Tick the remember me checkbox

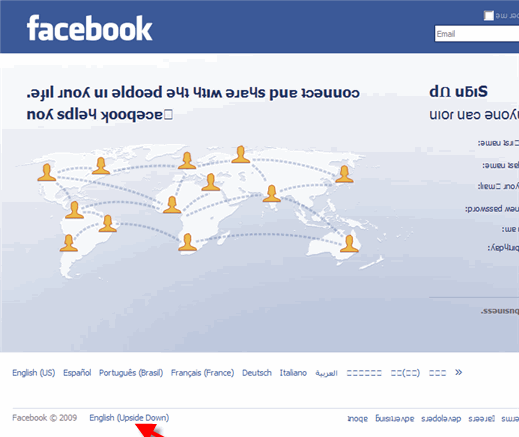(489, 15)
